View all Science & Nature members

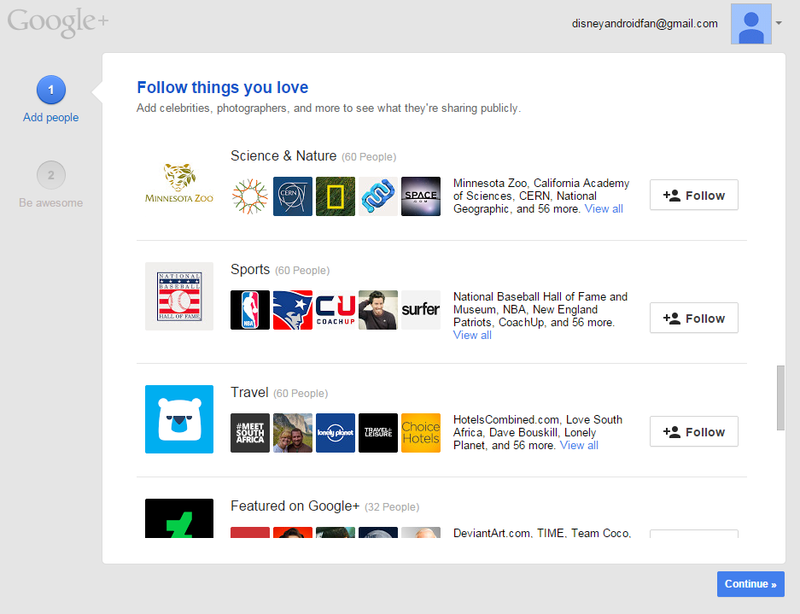[x=604, y=209]
